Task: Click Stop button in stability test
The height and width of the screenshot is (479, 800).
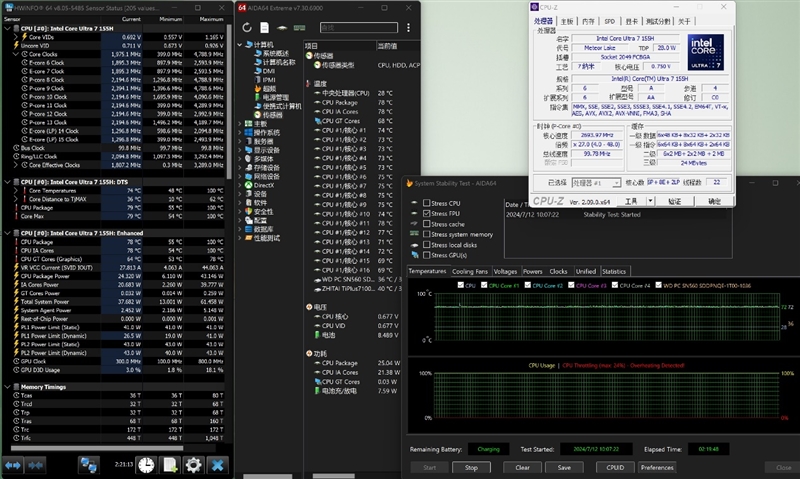Action: (x=471, y=467)
